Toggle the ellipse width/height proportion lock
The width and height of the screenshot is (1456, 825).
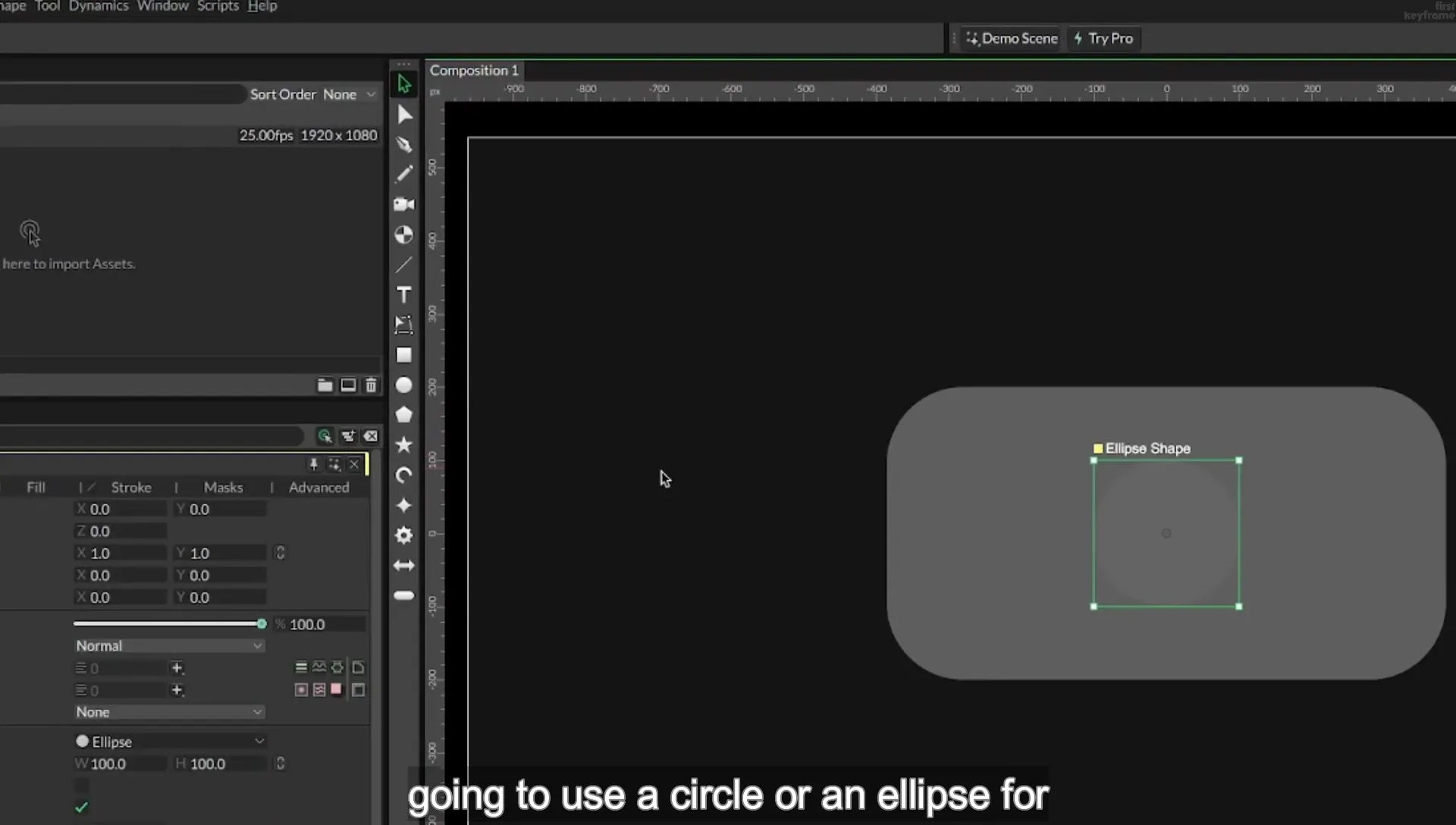(x=280, y=764)
